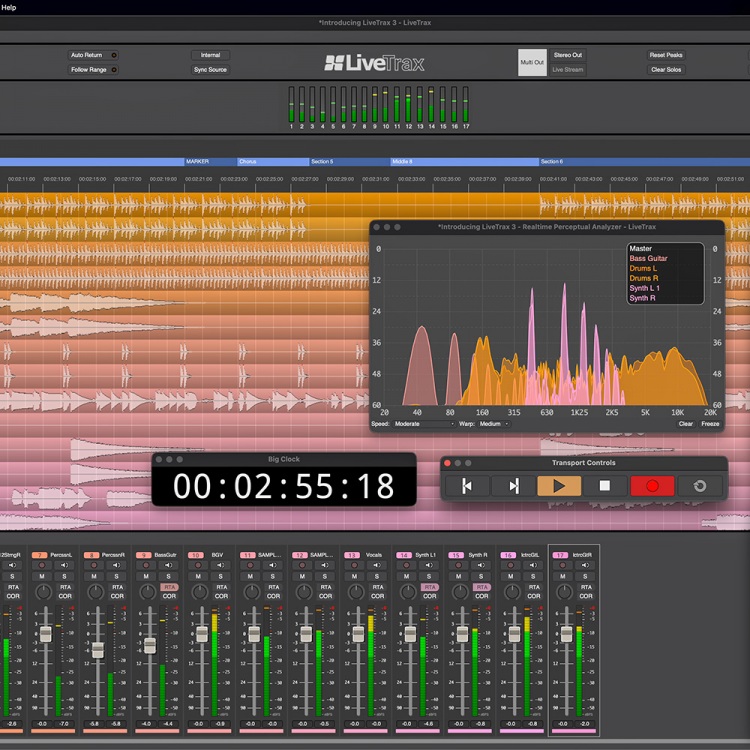The image size is (750, 750).
Task: Solo channel 13 Vocals with its S button
Action: click(376, 576)
